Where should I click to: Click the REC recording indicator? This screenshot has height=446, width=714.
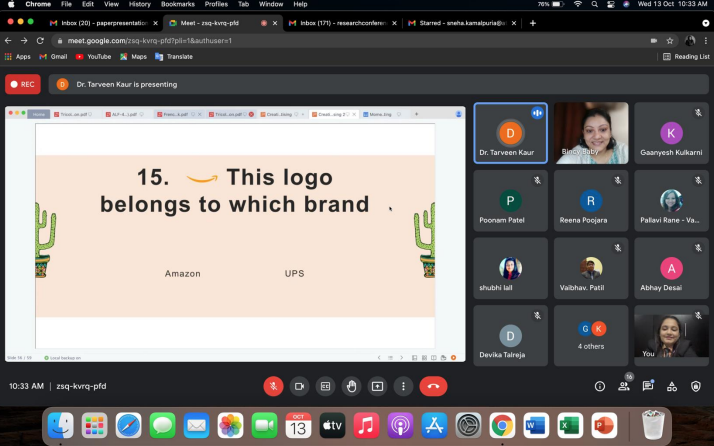tap(23, 84)
